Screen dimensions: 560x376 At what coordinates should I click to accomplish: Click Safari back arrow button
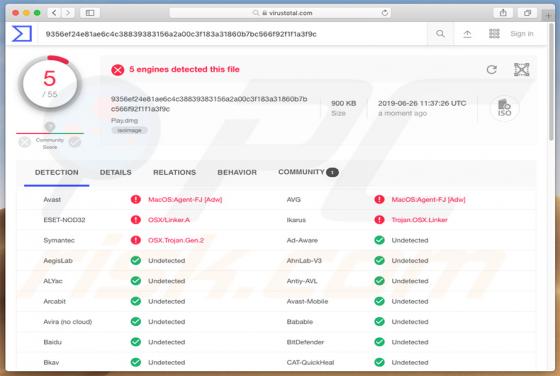pos(54,13)
